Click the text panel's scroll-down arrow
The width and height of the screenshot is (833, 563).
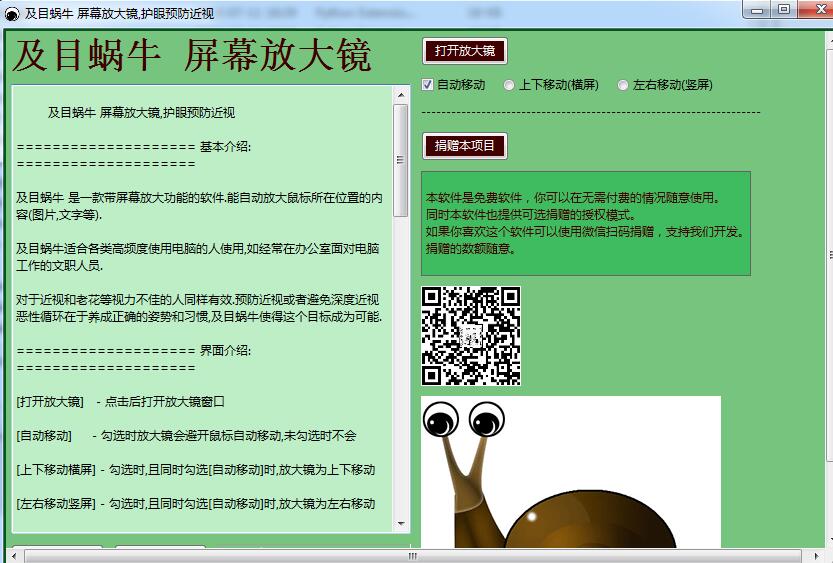401,524
